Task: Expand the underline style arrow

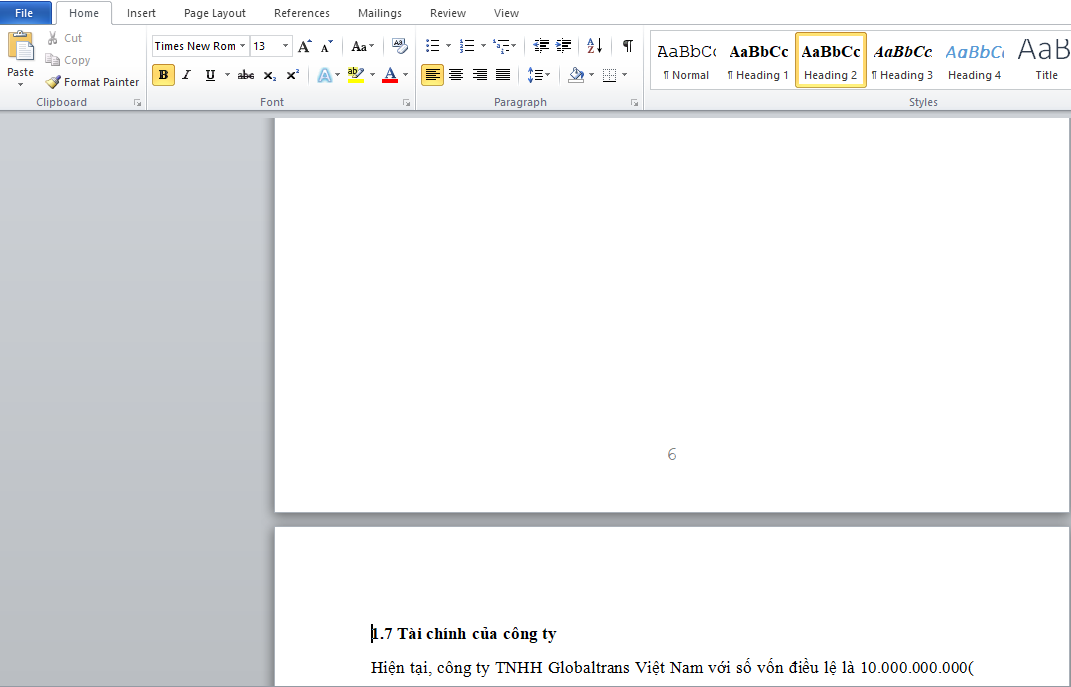Action: pyautogui.click(x=227, y=75)
